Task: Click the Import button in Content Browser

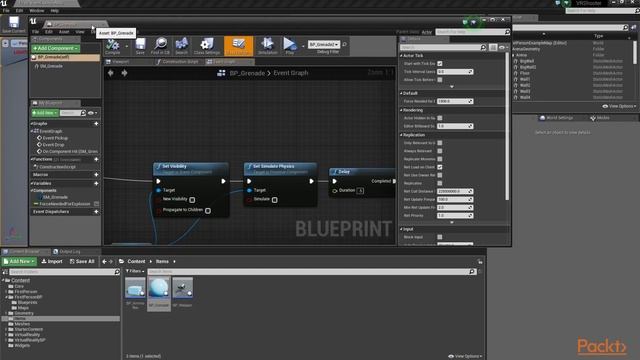Action: pyautogui.click(x=52, y=262)
